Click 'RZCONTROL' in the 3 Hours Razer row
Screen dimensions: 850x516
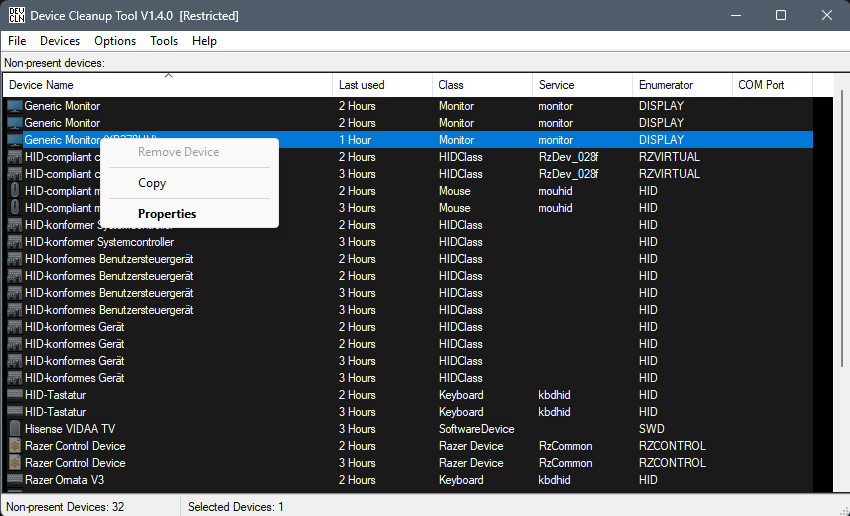coord(673,463)
